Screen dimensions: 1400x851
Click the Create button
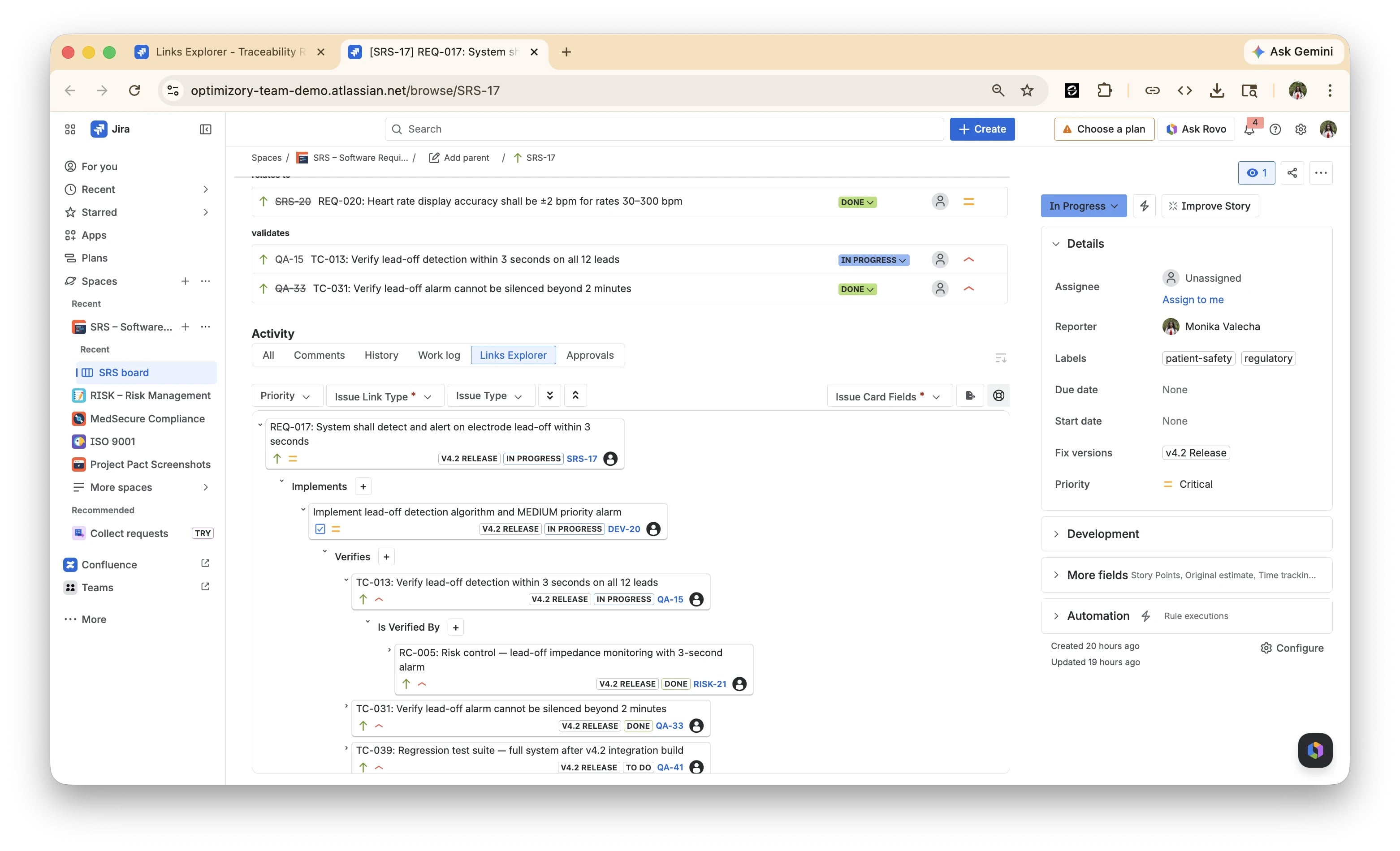pos(982,129)
